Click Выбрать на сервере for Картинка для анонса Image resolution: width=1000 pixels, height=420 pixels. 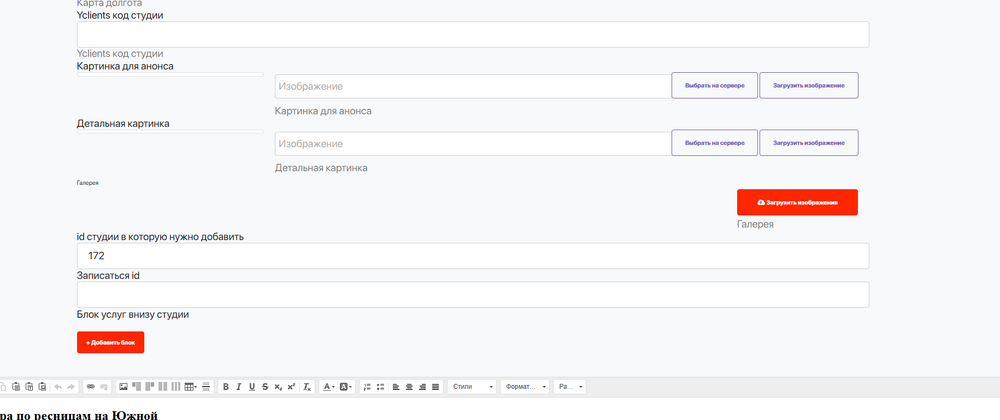click(x=714, y=86)
